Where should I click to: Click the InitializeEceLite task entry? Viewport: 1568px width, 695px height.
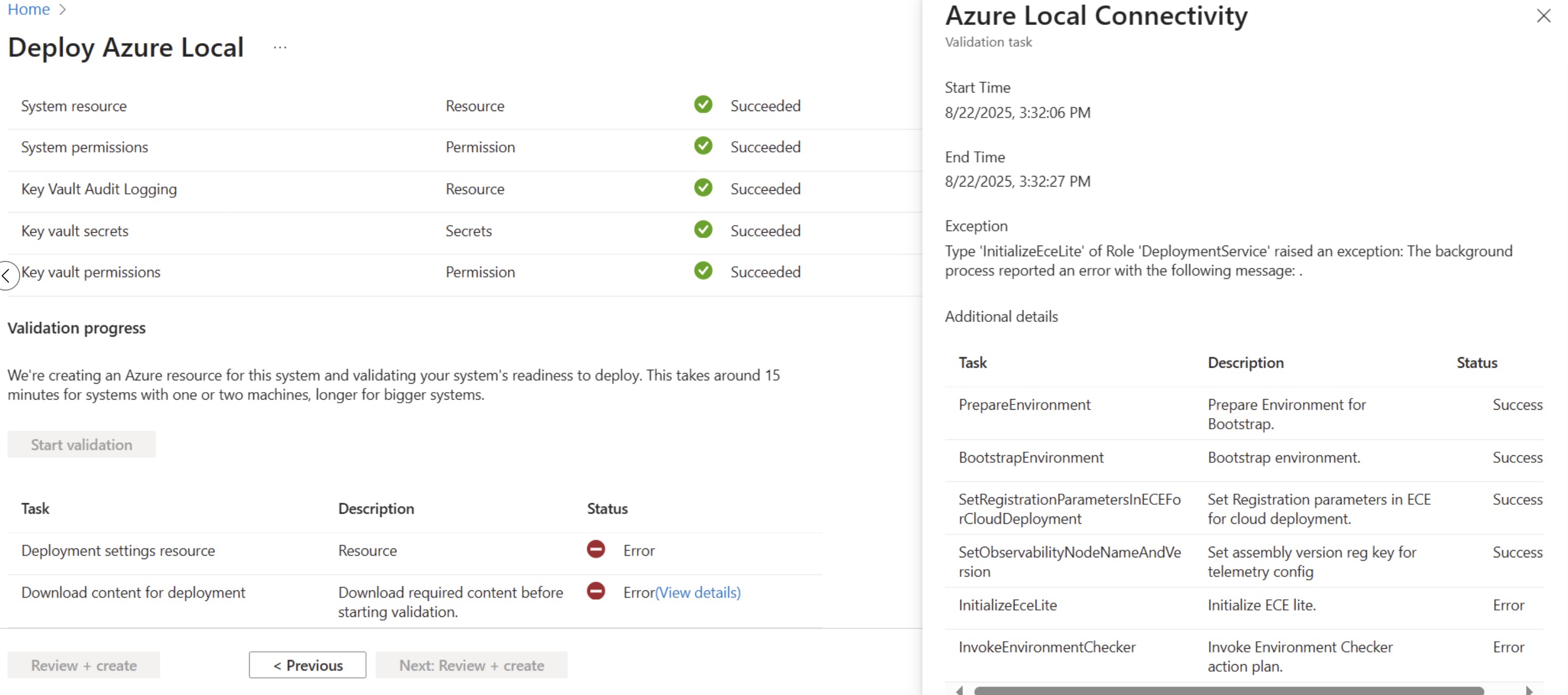pos(1008,605)
